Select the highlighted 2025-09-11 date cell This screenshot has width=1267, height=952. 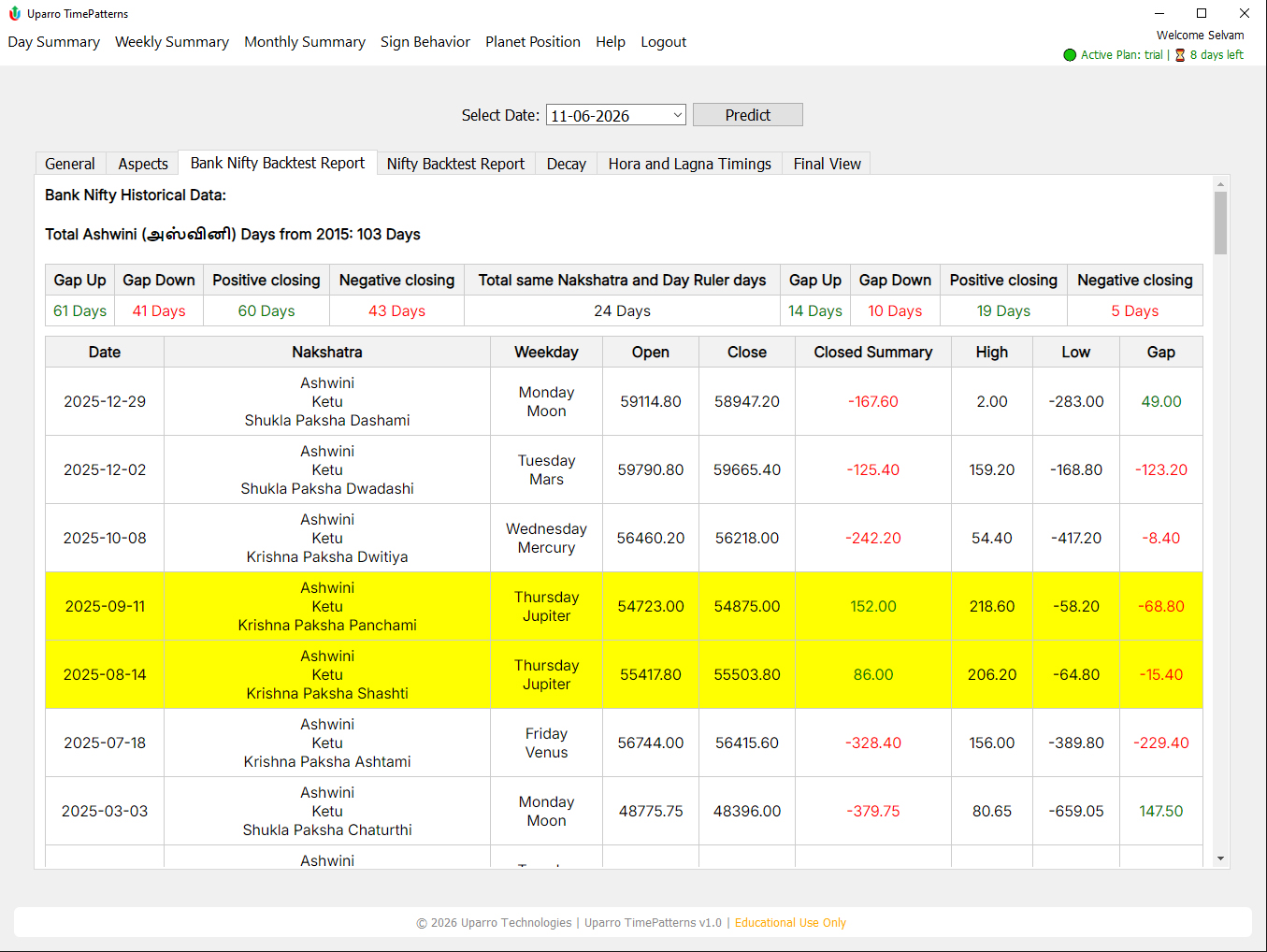coord(105,606)
